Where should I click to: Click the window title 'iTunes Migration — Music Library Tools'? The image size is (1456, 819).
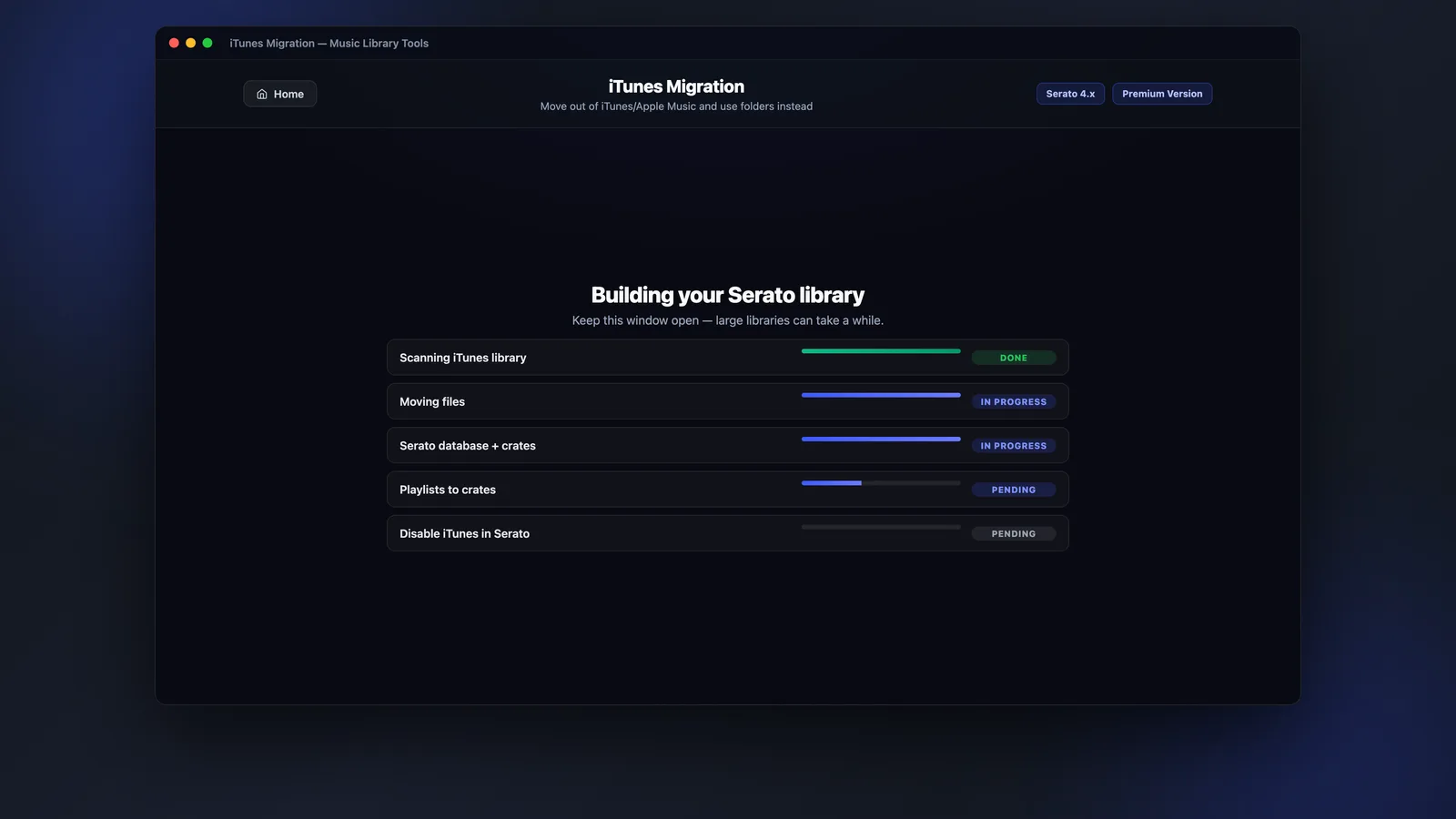[329, 43]
